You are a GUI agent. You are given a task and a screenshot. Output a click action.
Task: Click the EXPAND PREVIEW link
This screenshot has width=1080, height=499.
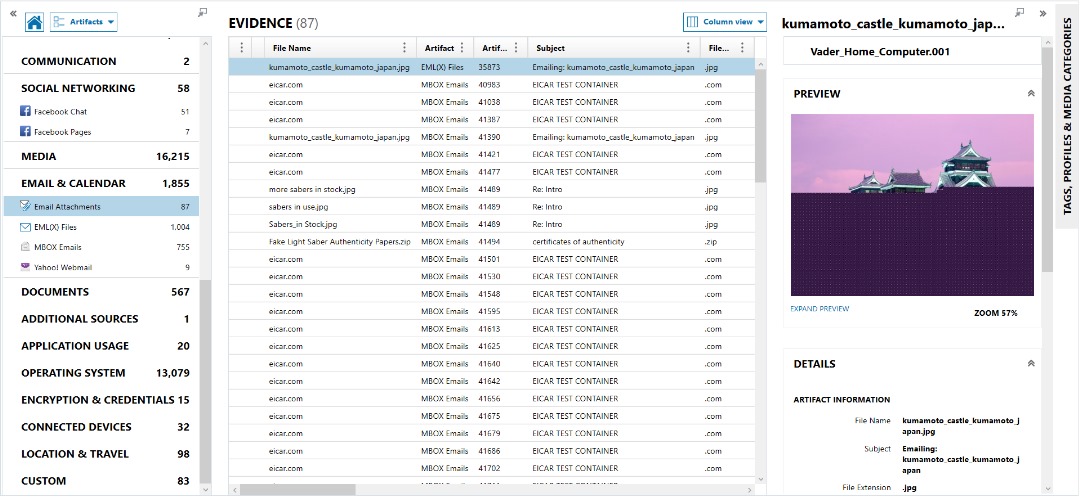pos(820,309)
